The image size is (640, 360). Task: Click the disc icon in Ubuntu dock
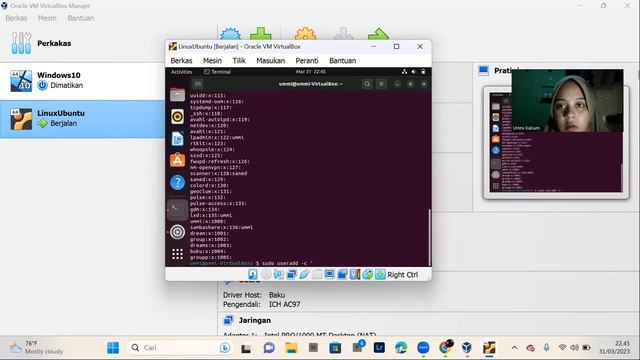(x=177, y=232)
